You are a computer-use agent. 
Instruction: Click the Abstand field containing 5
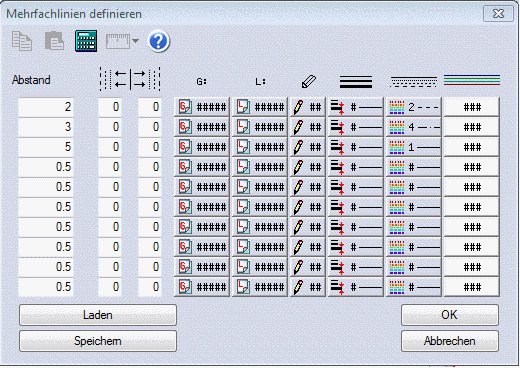pos(46,147)
